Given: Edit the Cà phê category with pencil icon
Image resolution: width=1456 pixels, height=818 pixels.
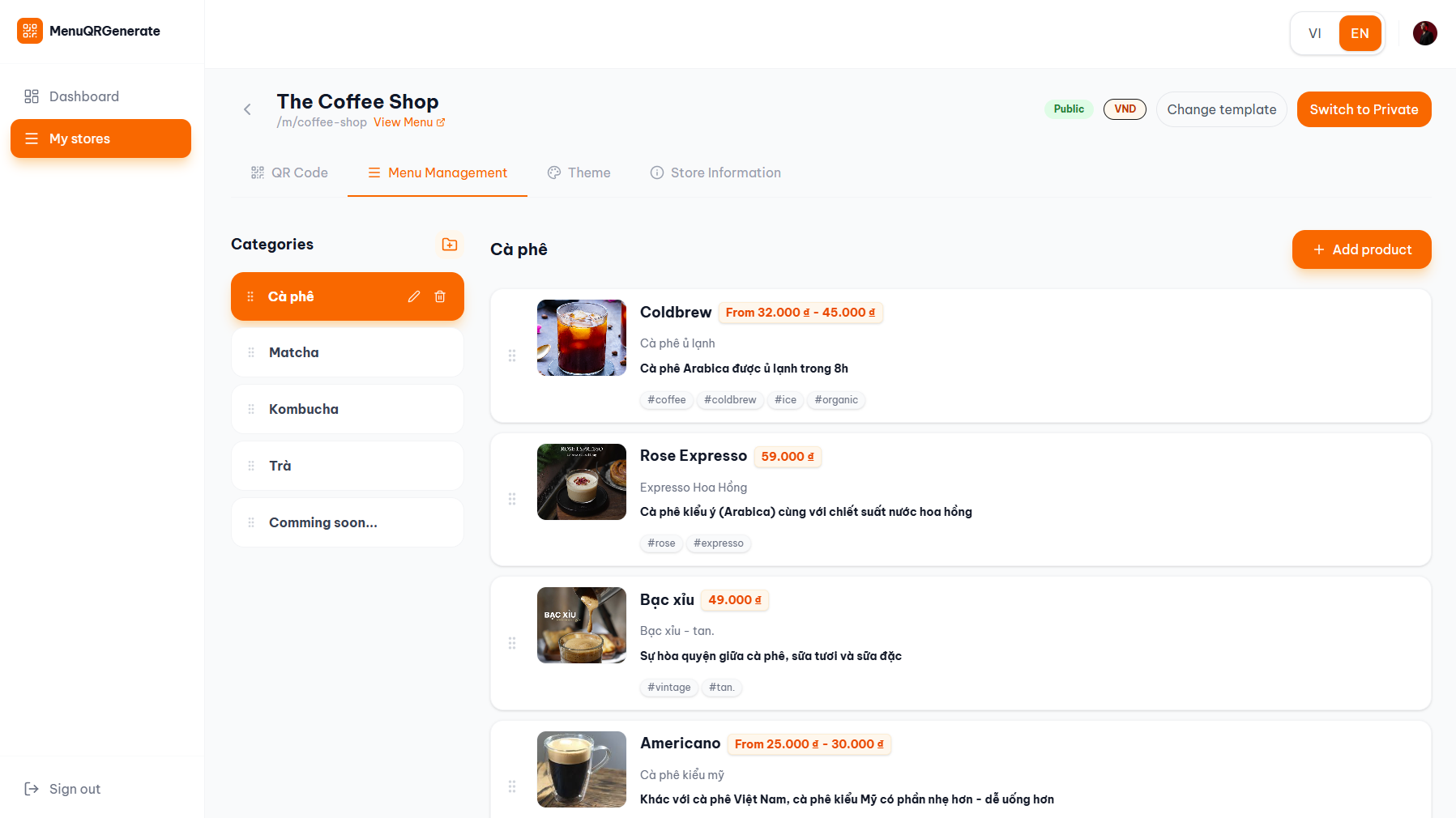Looking at the screenshot, I should [414, 296].
